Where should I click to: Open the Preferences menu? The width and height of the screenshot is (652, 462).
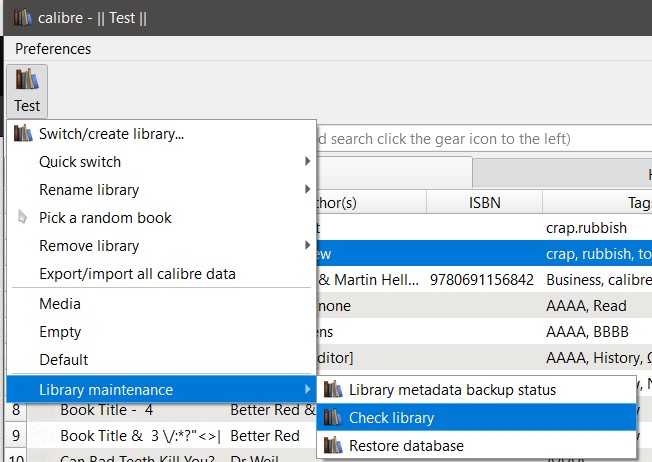click(x=53, y=48)
